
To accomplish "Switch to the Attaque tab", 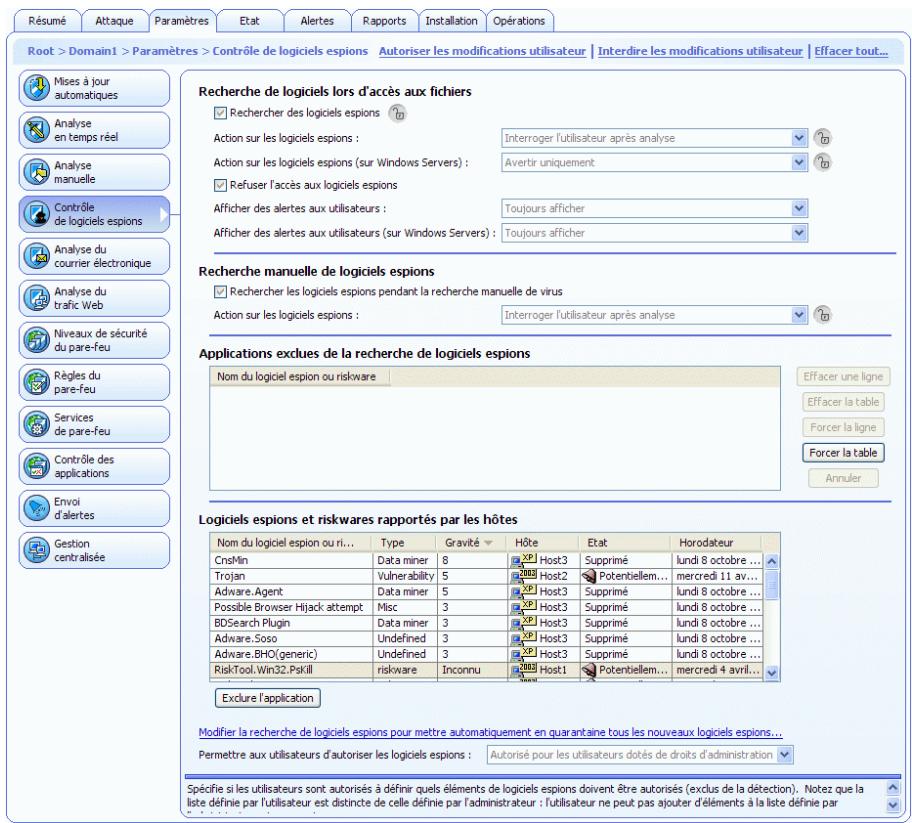I will click(114, 21).
